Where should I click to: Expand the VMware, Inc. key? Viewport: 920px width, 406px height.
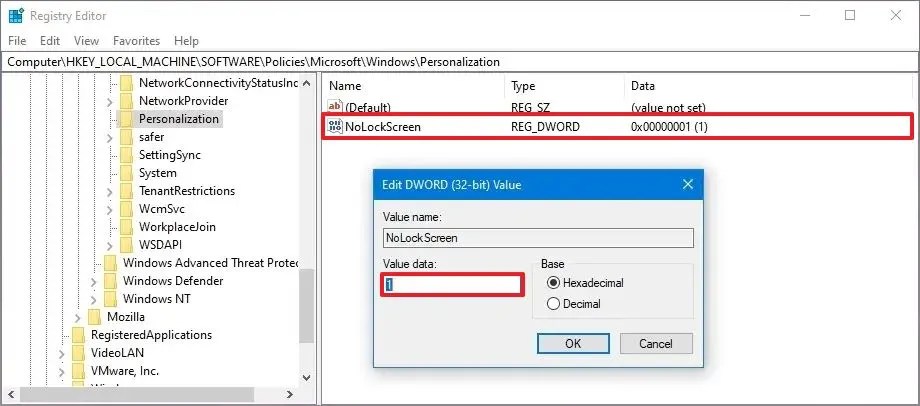point(62,372)
